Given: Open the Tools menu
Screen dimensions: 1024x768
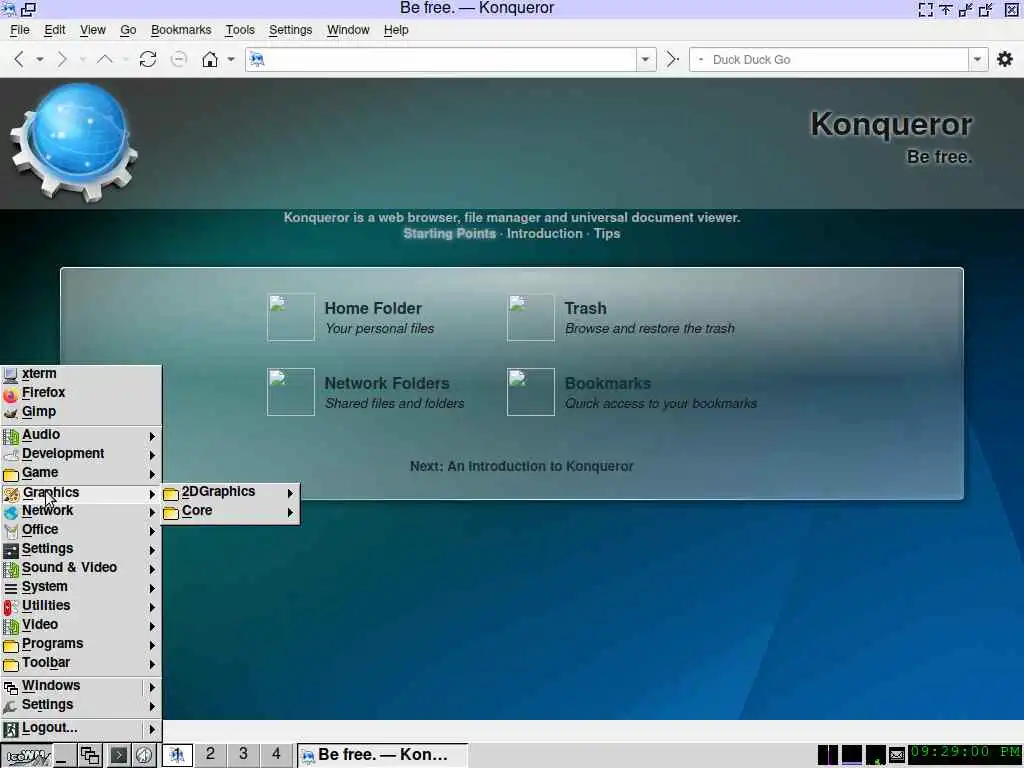Looking at the screenshot, I should tap(240, 30).
